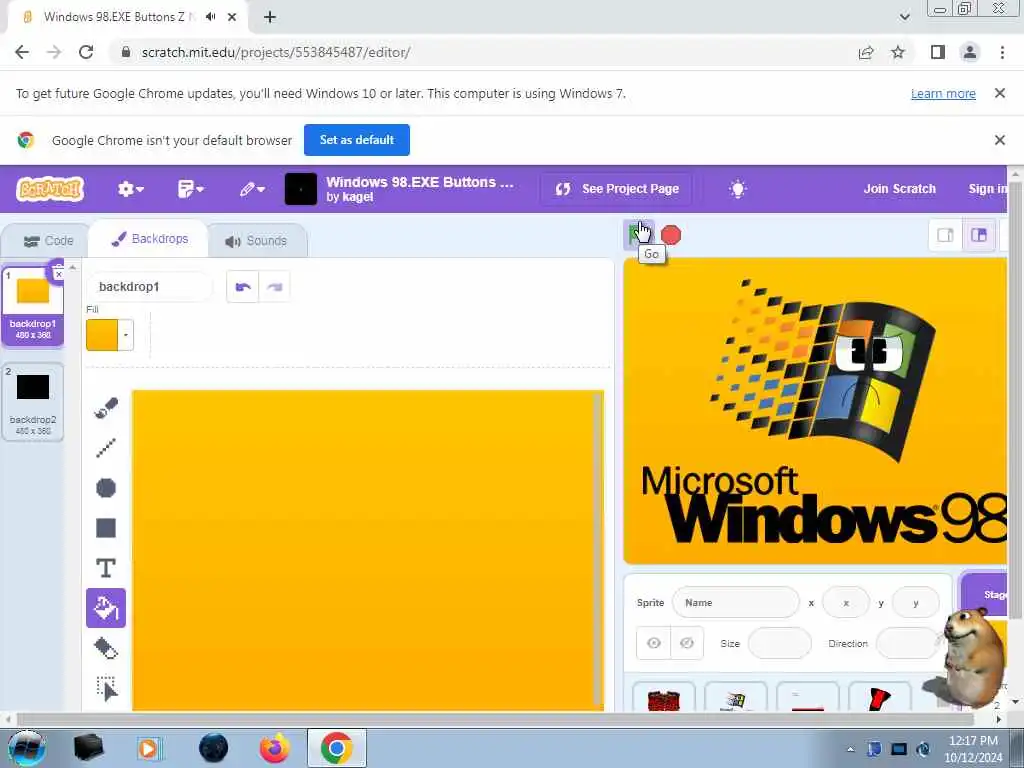Click the sprite x coordinate field
This screenshot has height=768, width=1024.
(846, 603)
